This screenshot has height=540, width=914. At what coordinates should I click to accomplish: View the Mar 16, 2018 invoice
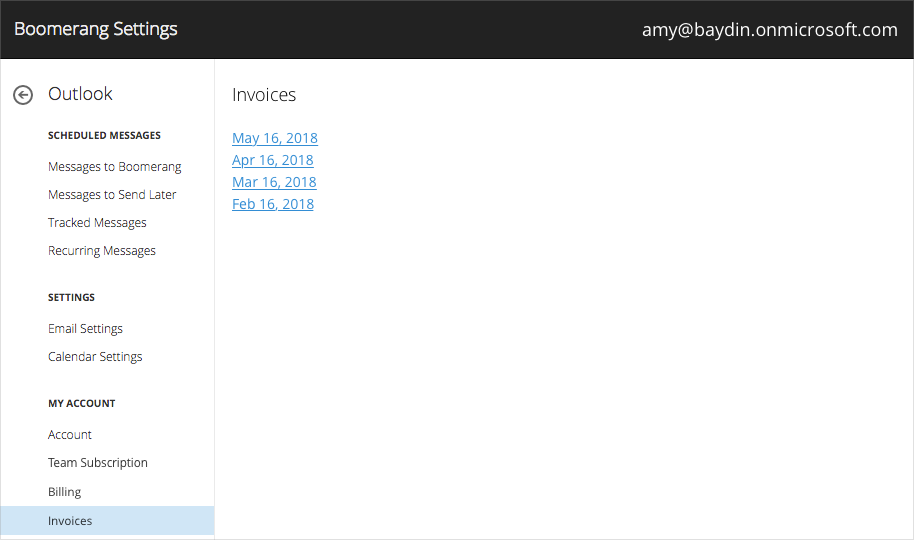pyautogui.click(x=274, y=182)
